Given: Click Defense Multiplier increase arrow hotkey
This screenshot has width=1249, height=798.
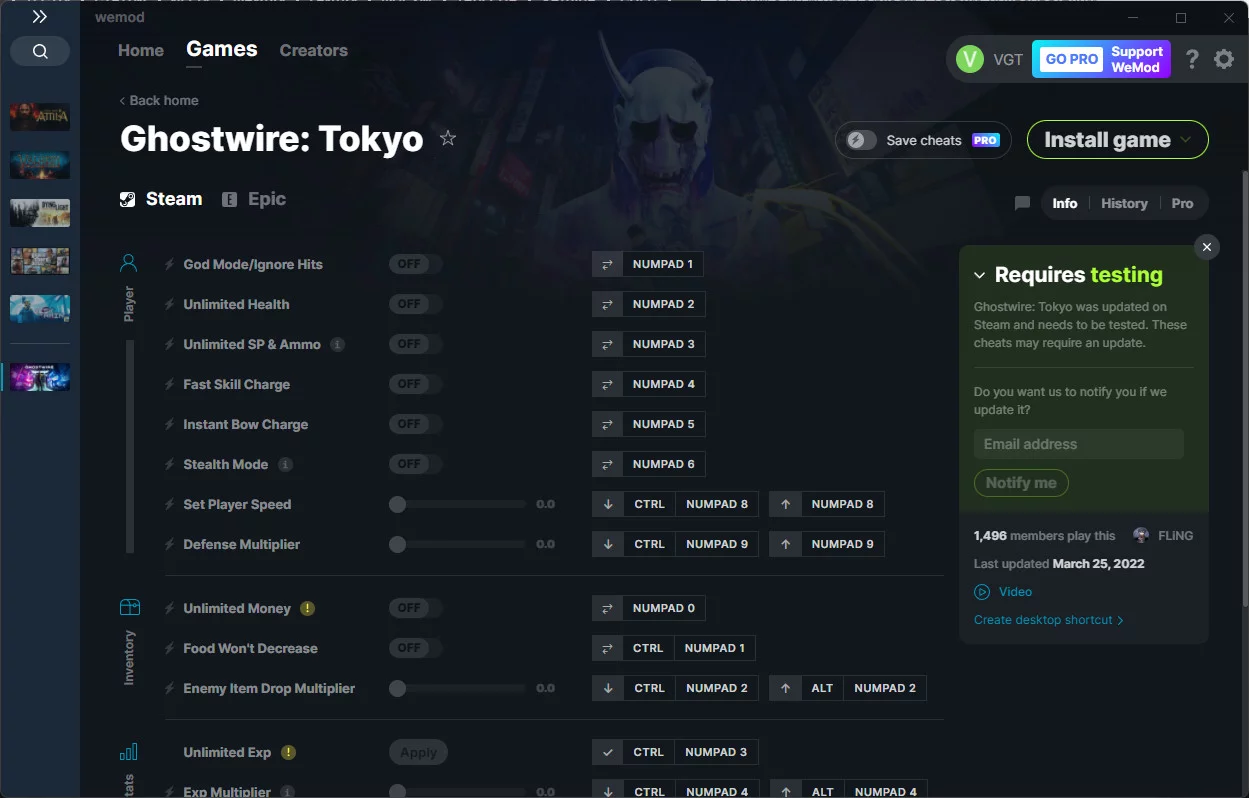Looking at the screenshot, I should (785, 544).
